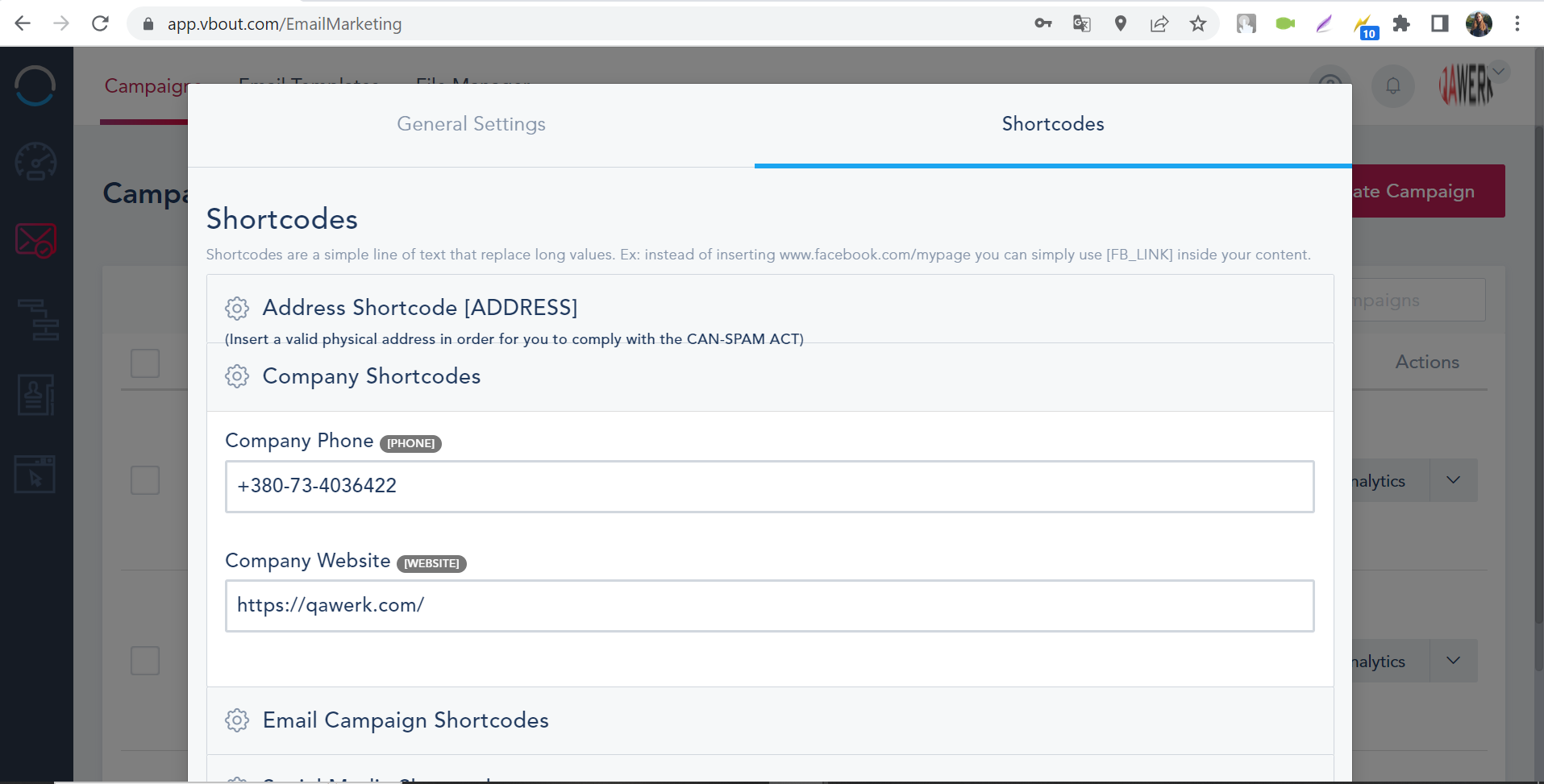
Task: Reload the current page
Action: pyautogui.click(x=100, y=23)
